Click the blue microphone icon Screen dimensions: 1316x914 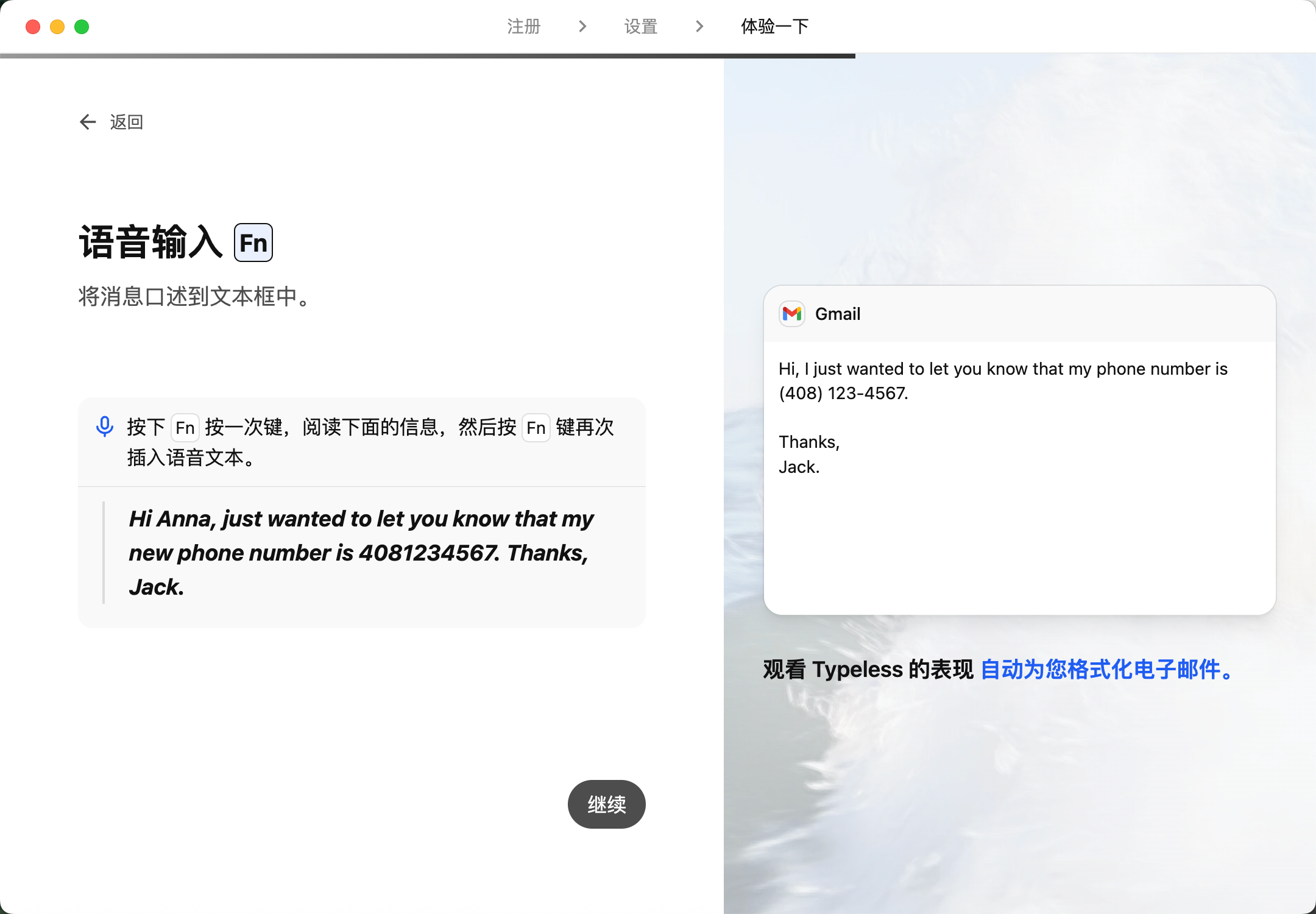pyautogui.click(x=105, y=427)
